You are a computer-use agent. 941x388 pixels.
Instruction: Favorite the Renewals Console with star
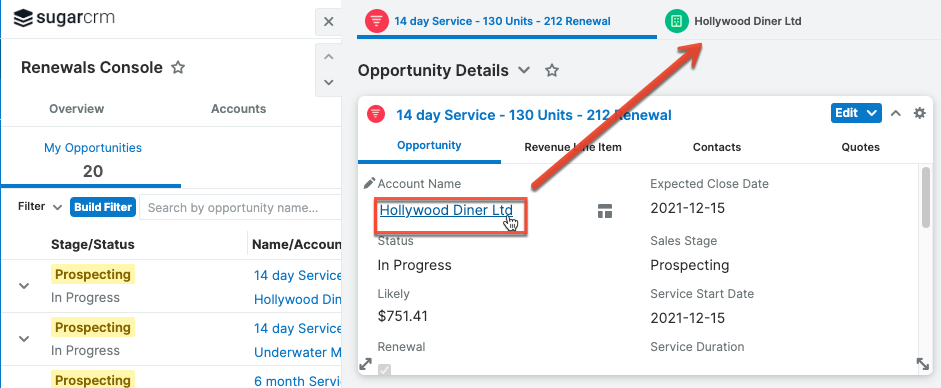pos(178,67)
